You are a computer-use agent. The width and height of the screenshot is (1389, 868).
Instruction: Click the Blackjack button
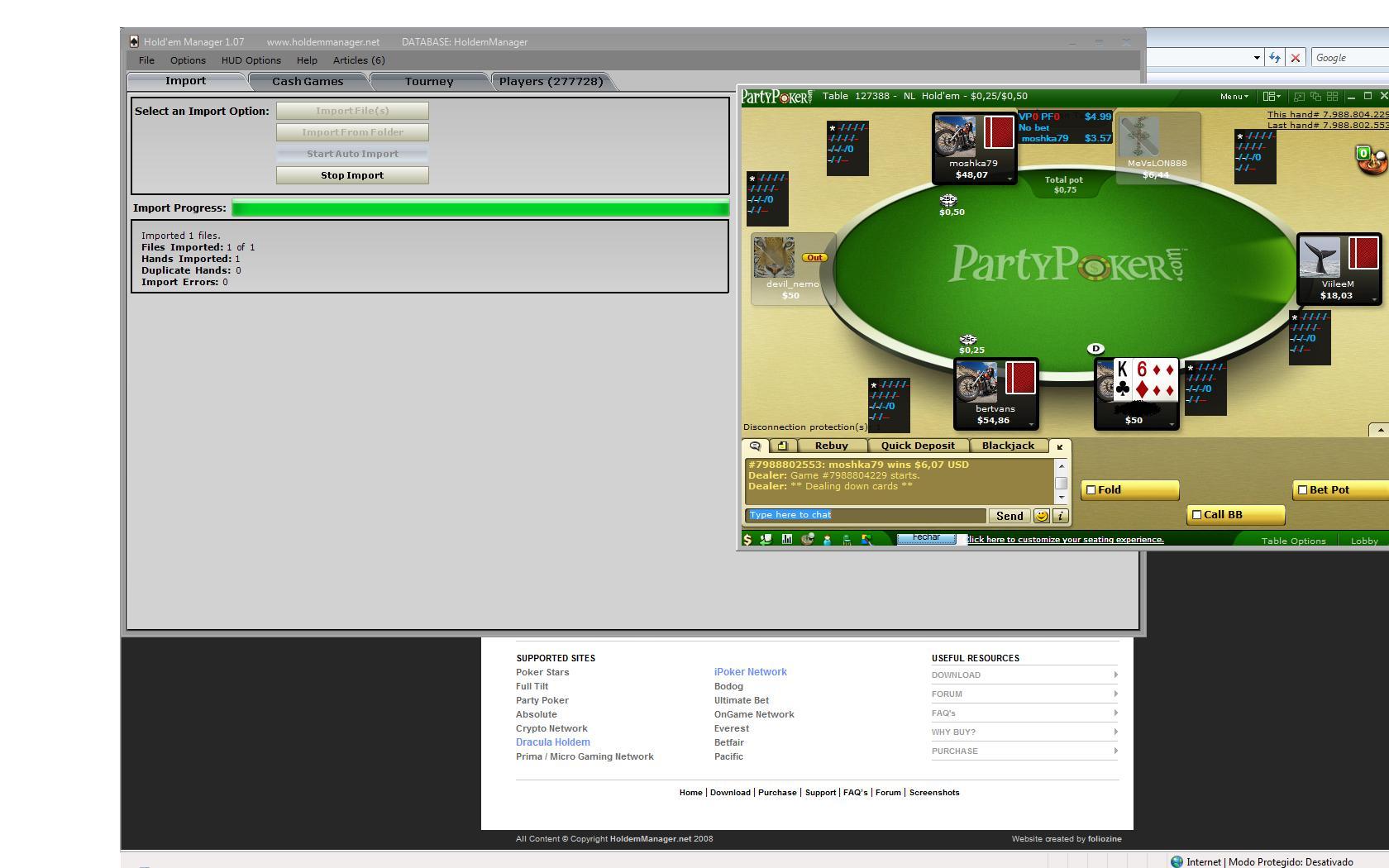(x=1008, y=446)
